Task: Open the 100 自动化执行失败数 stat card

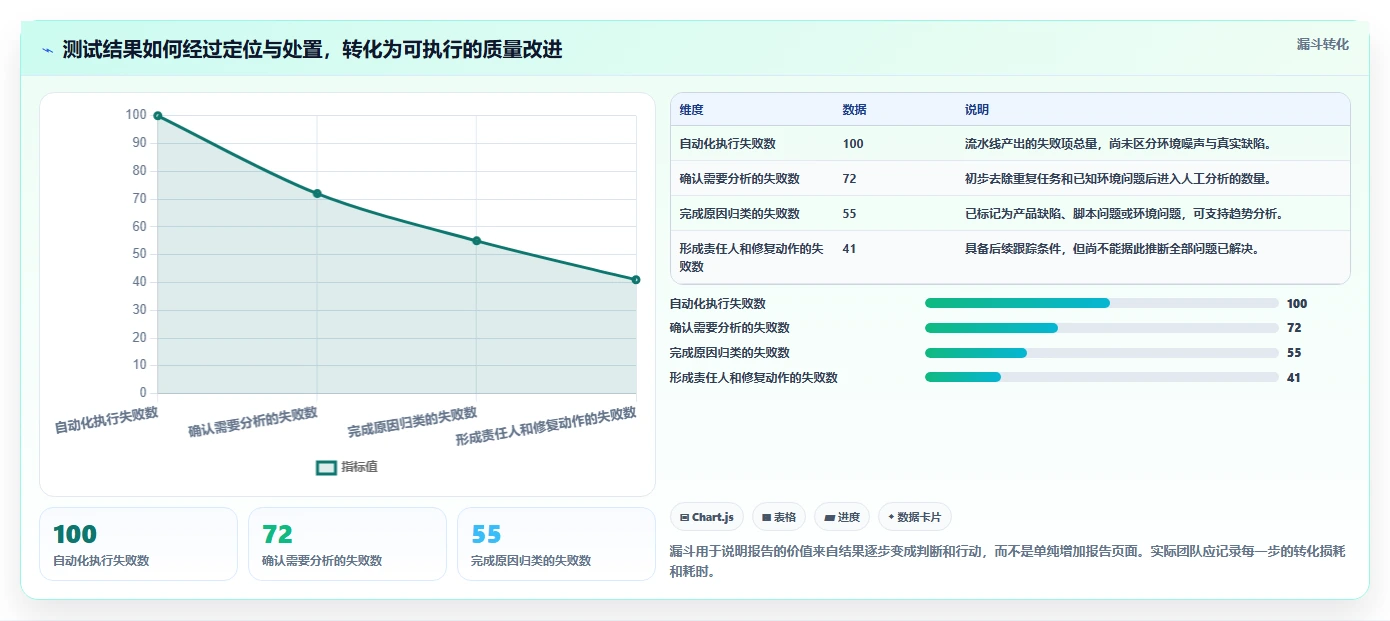Action: [x=139, y=544]
